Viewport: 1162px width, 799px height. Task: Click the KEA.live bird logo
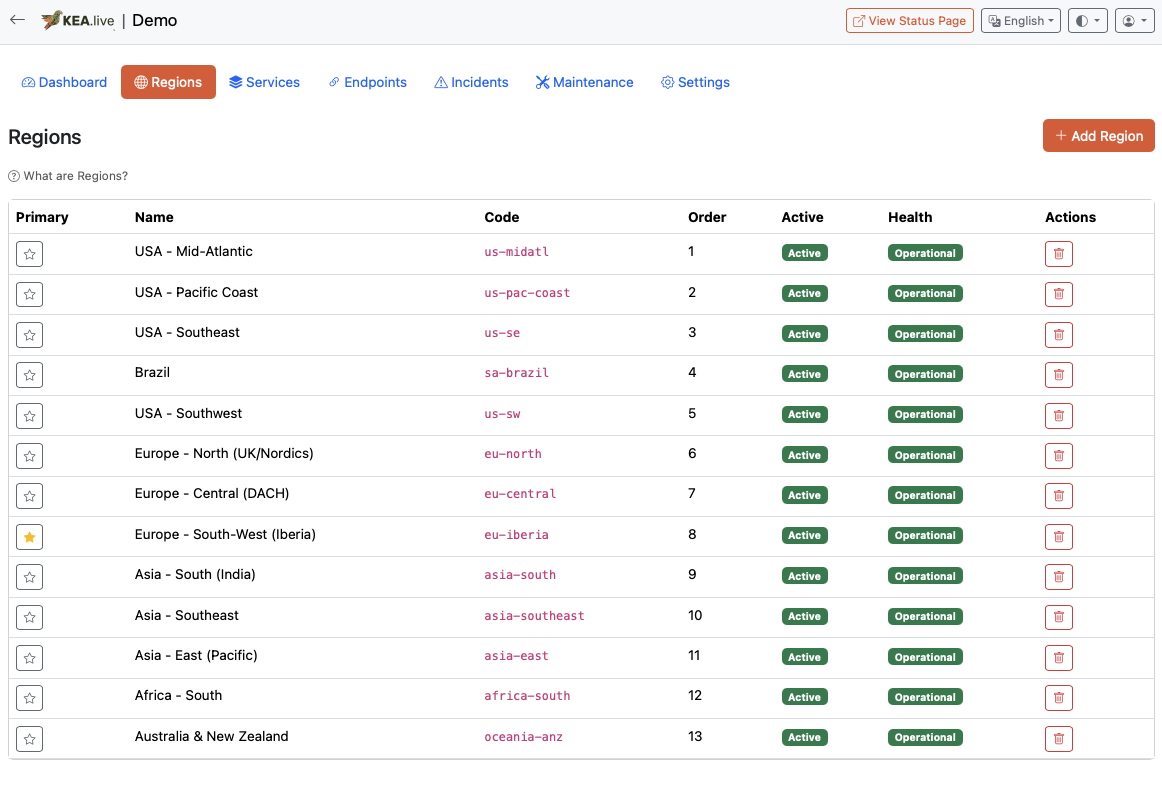(78, 20)
